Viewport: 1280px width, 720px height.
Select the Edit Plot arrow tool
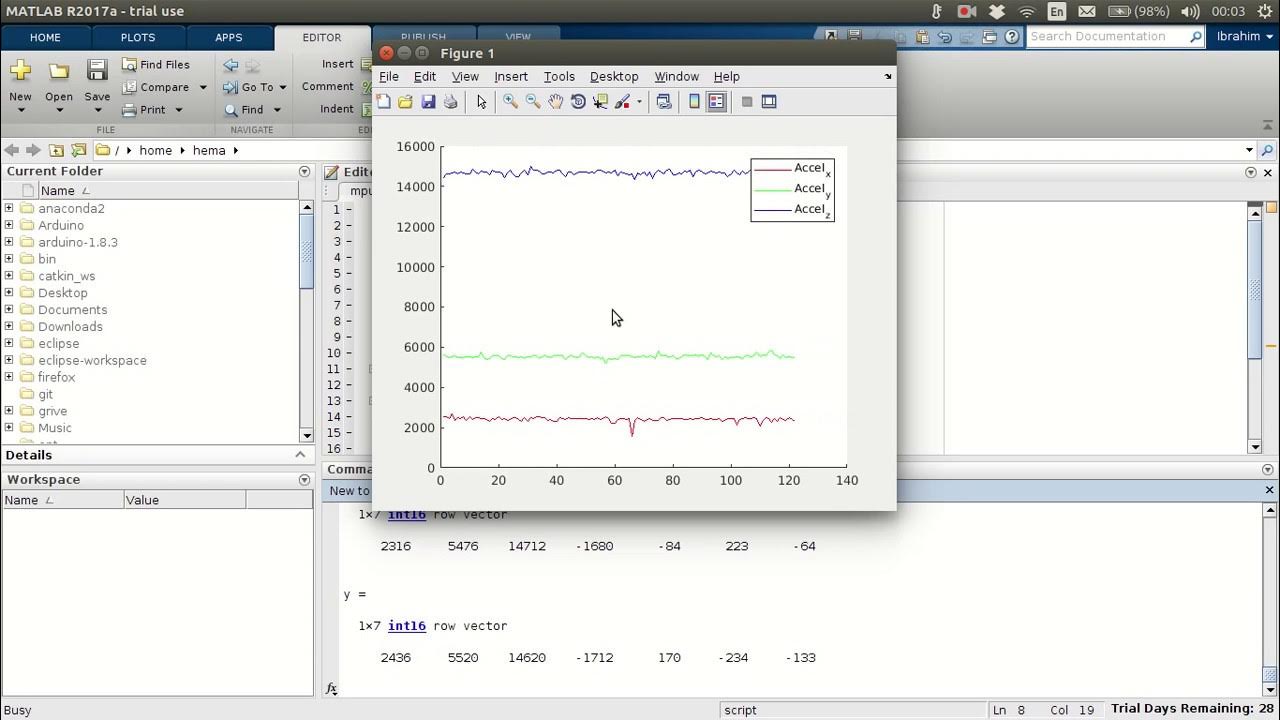point(481,102)
